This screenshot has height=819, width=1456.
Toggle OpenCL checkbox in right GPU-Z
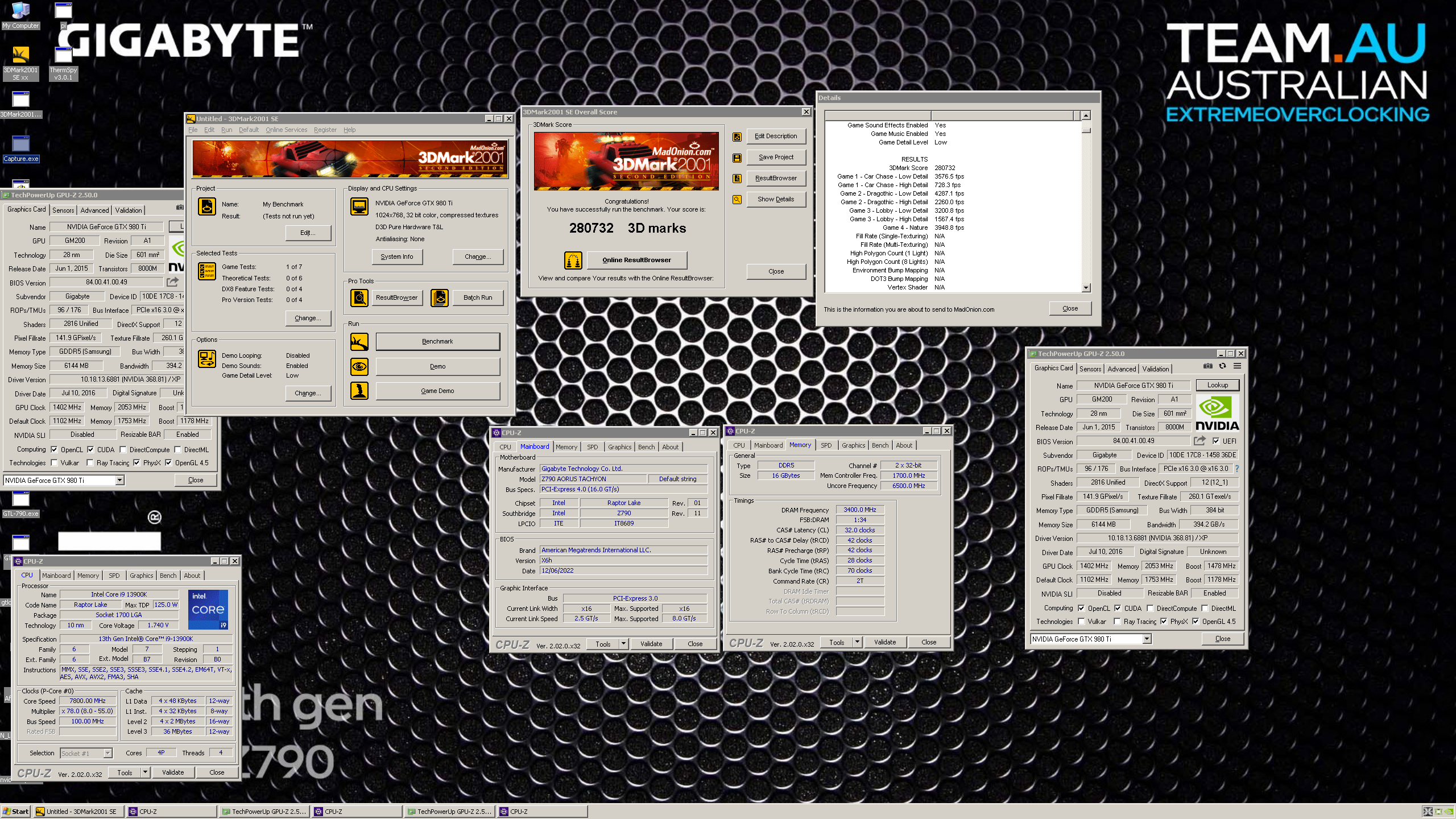click(1081, 608)
